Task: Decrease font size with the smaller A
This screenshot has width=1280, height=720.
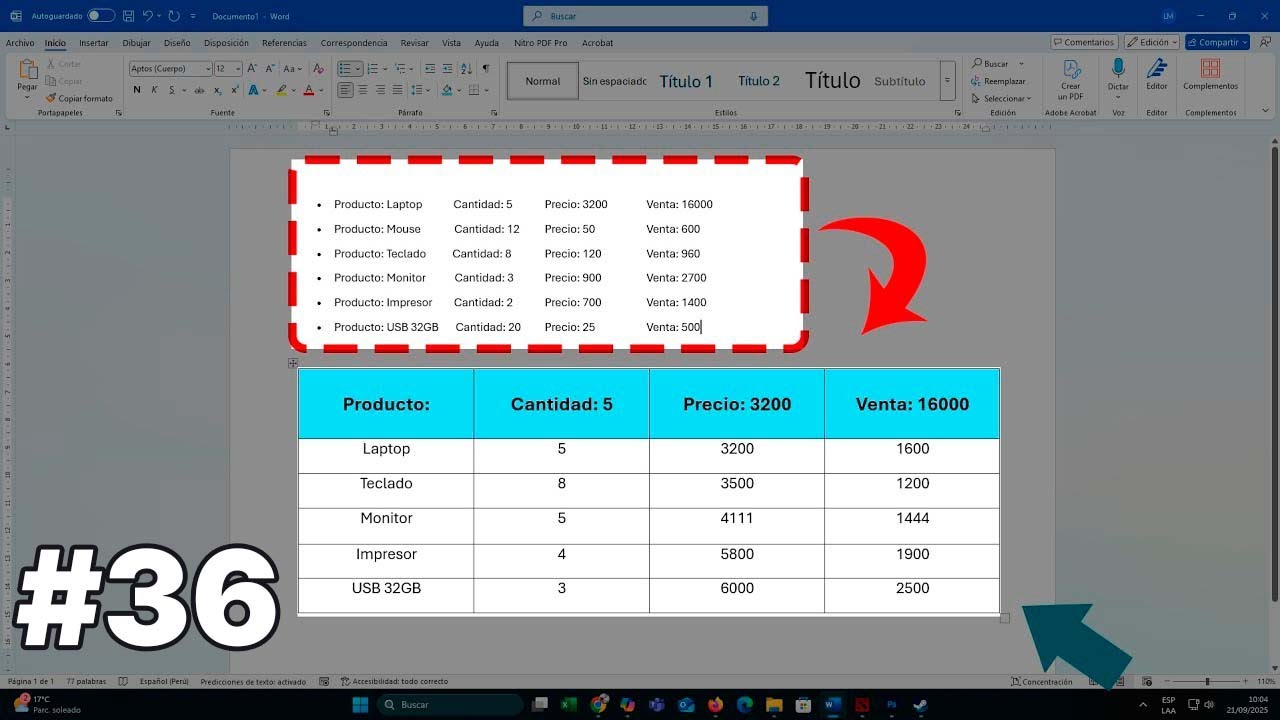Action: [x=270, y=69]
